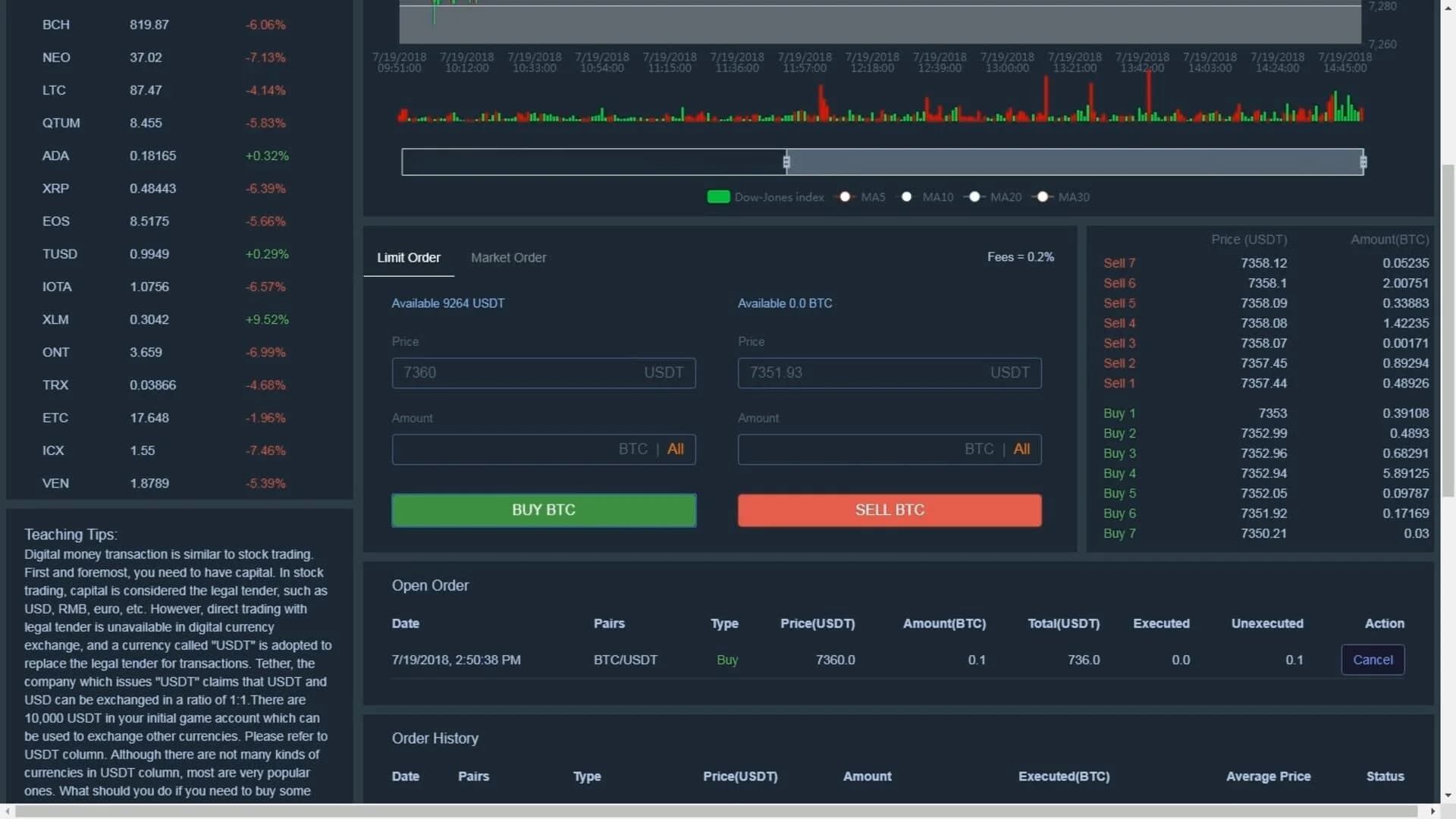
Task: Switch to the Market Order tab
Action: tap(509, 258)
